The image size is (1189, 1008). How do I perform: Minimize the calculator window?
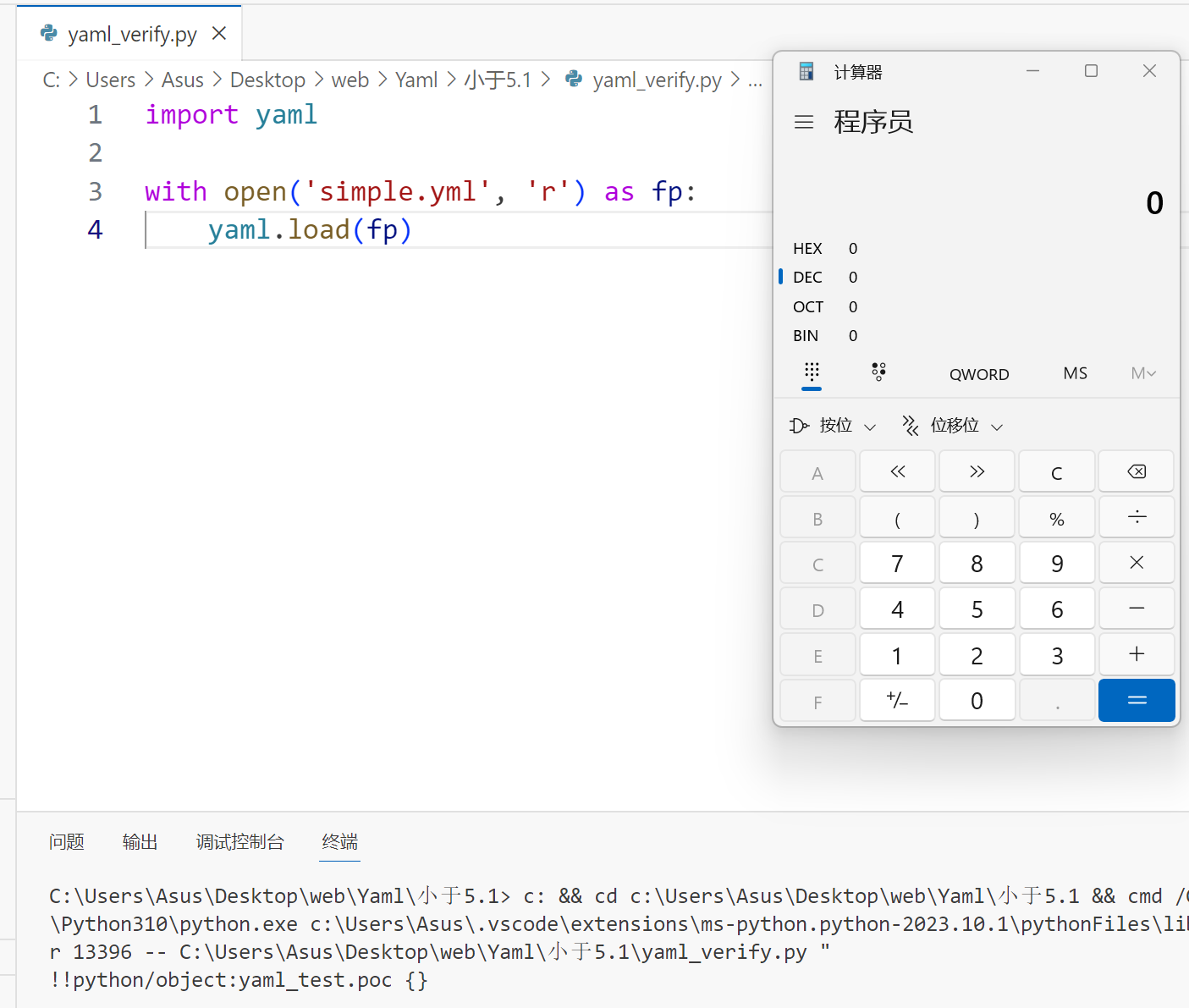pyautogui.click(x=1032, y=71)
